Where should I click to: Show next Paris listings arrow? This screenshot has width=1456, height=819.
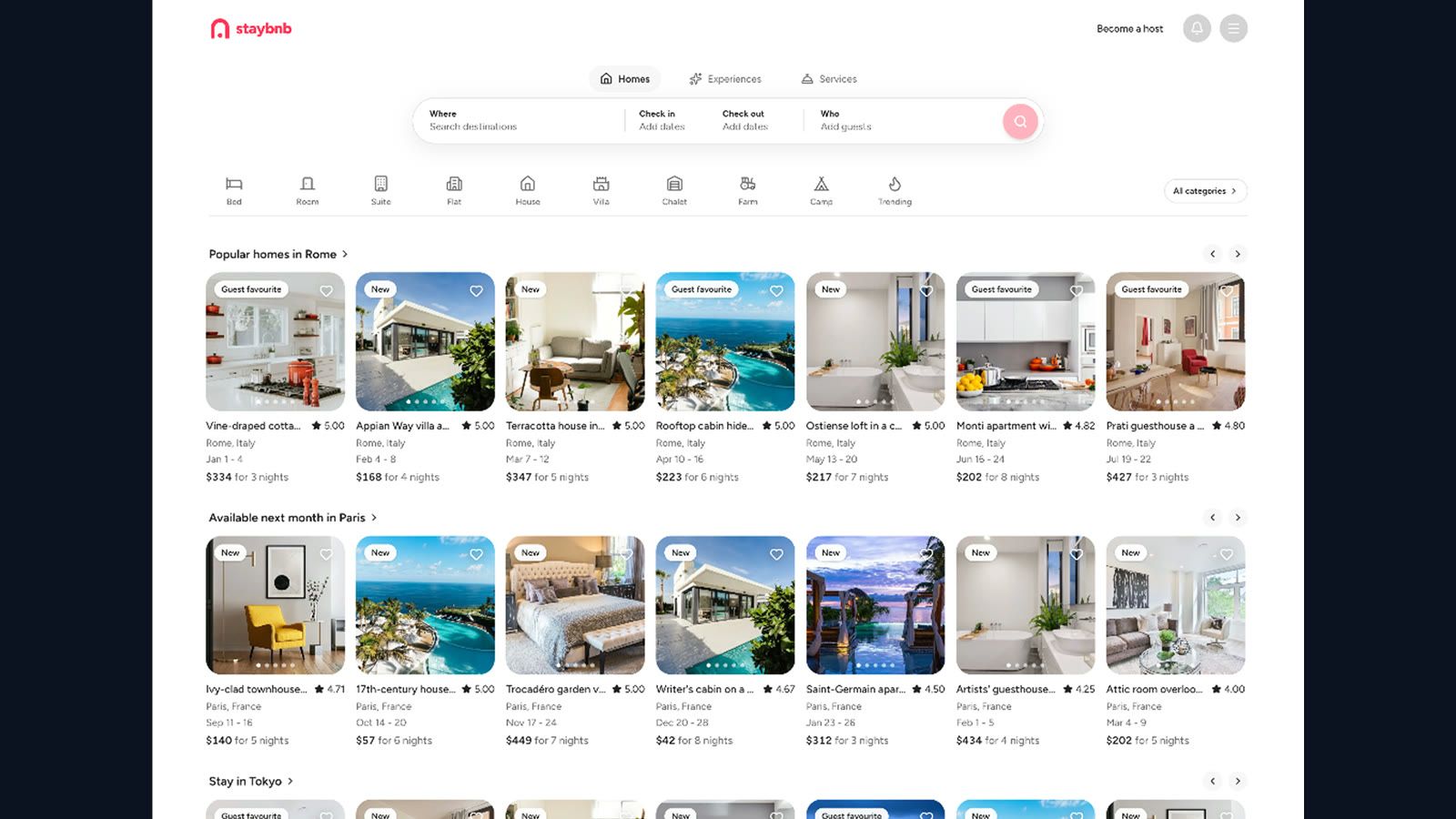click(1238, 518)
